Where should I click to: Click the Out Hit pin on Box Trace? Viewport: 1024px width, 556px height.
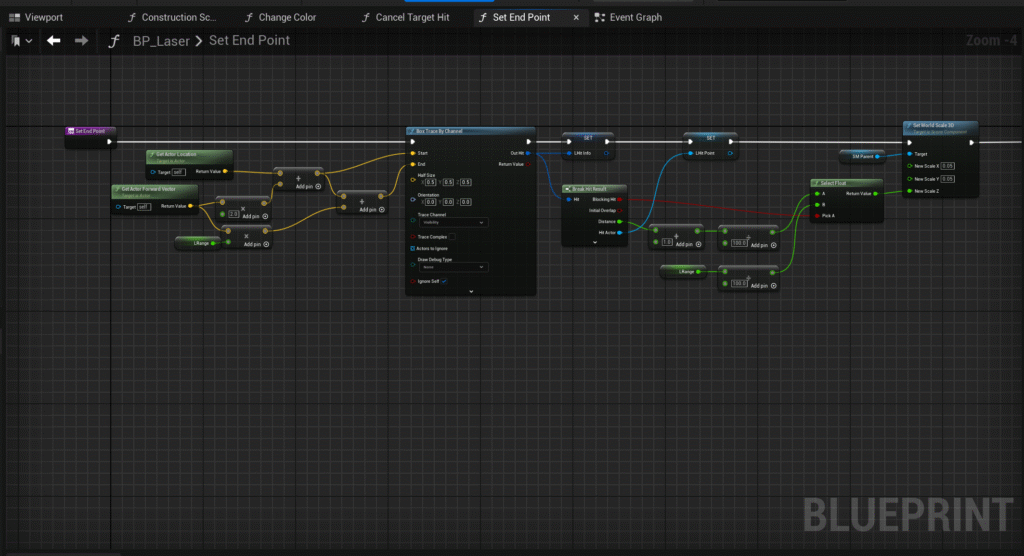tap(528, 154)
